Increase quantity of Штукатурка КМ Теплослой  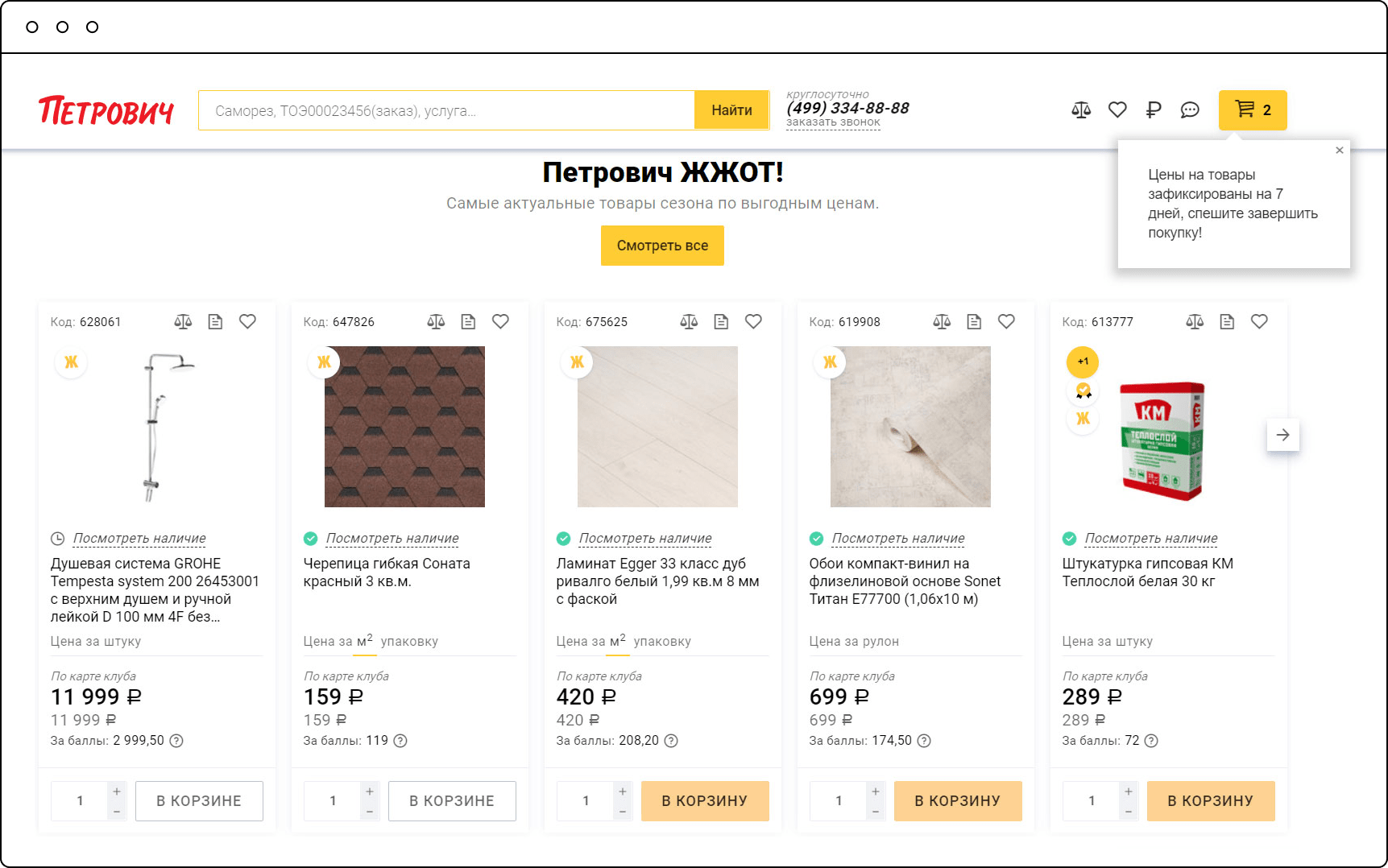pos(1129,792)
